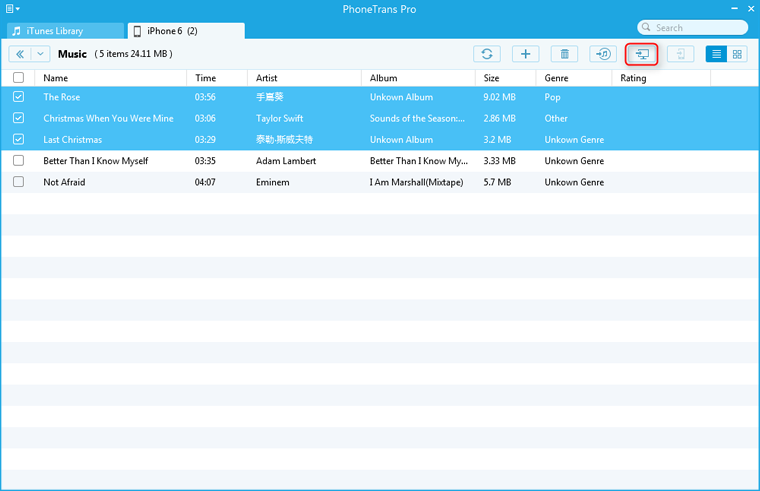Uncheck the song The Rose
The width and height of the screenshot is (760, 491).
pyautogui.click(x=19, y=97)
